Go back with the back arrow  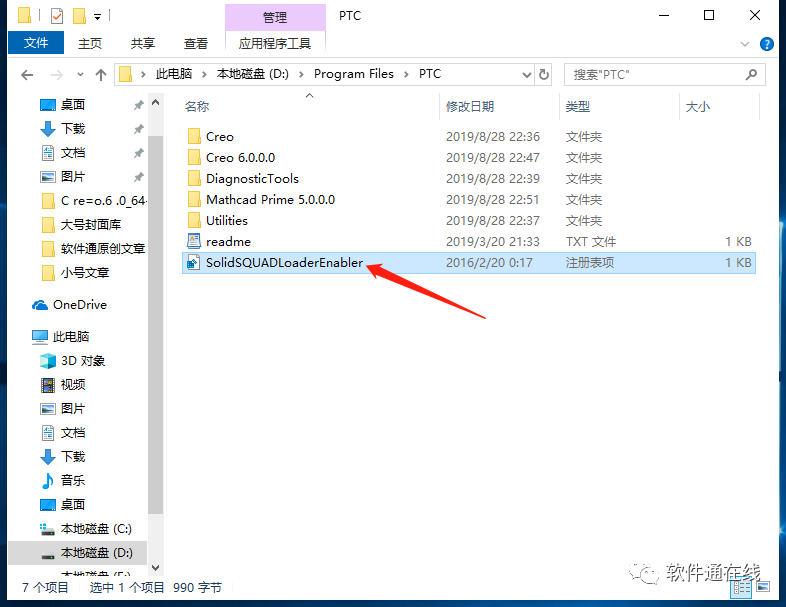(27, 75)
